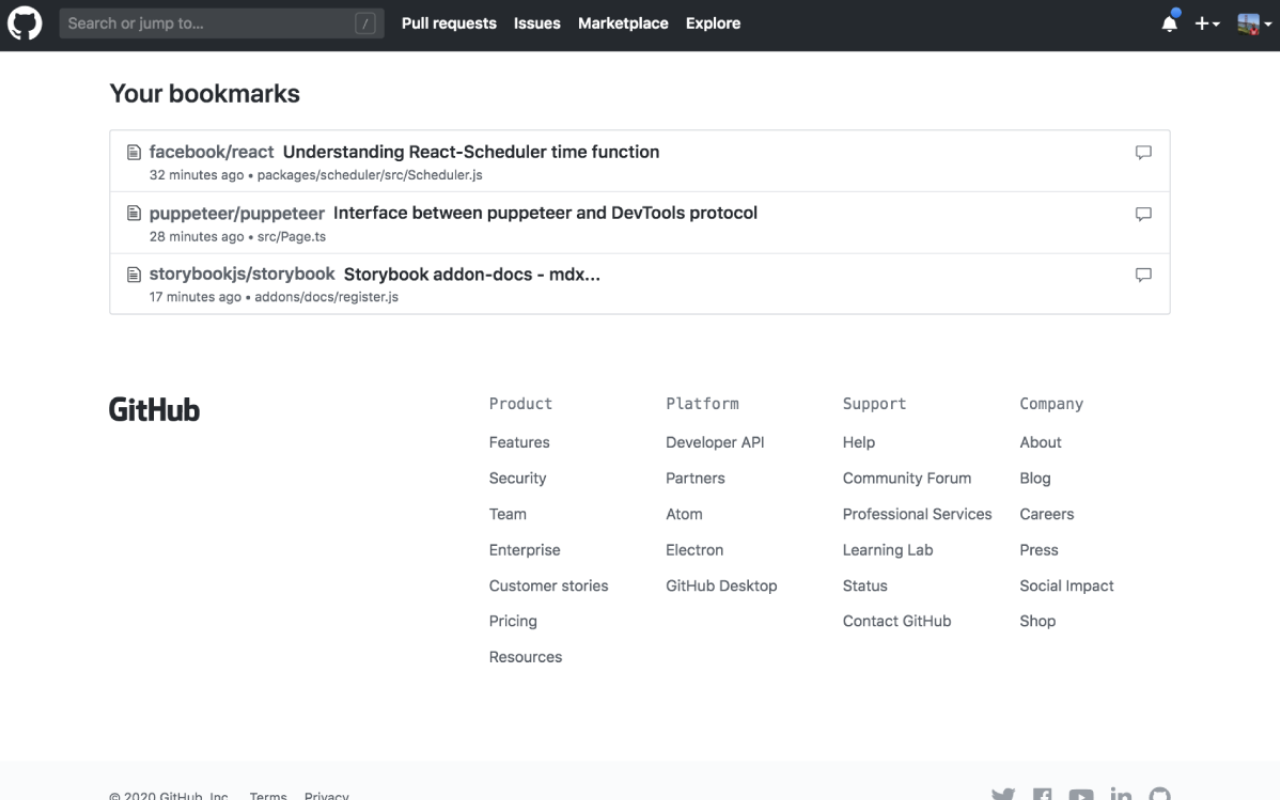
Task: Open the Pull requests menu item
Action: (x=448, y=23)
